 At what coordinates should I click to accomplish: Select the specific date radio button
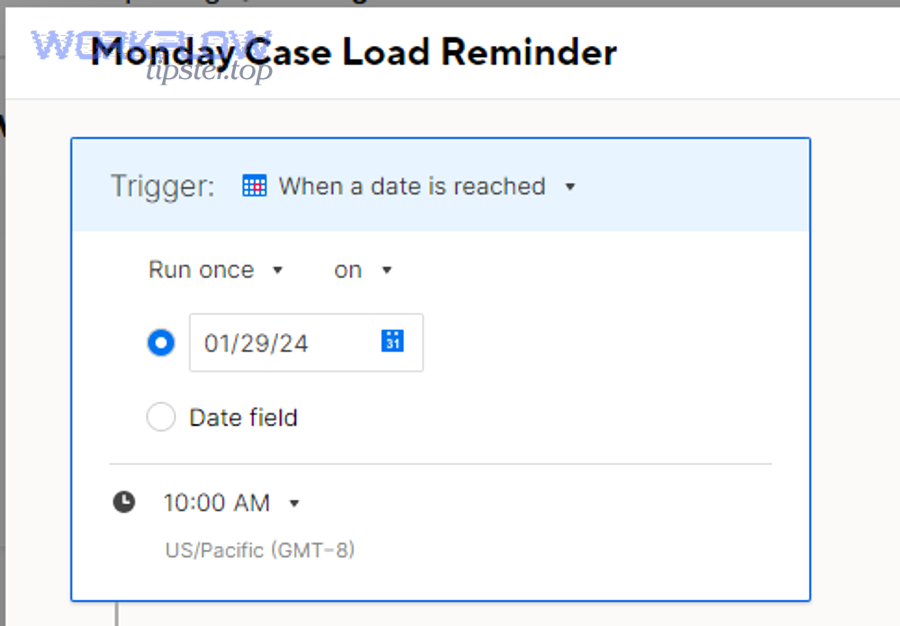pos(160,342)
